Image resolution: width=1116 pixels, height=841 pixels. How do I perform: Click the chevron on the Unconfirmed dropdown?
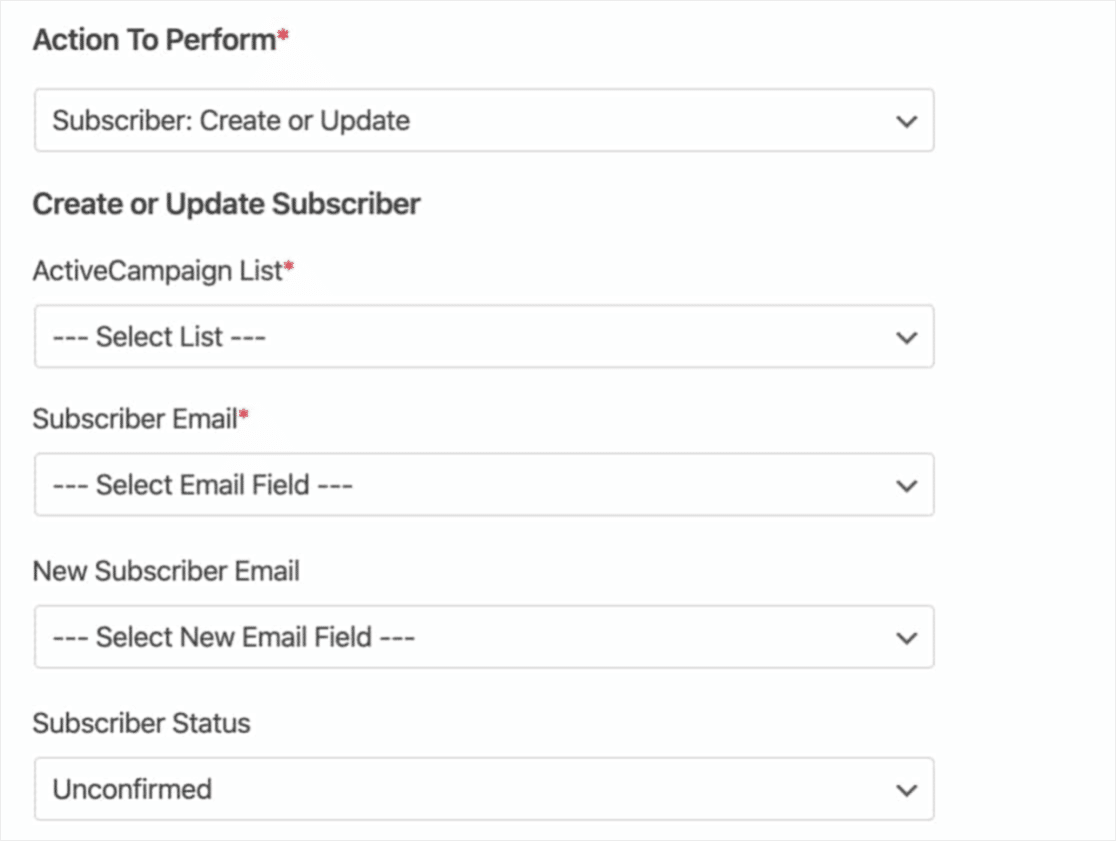(906, 789)
